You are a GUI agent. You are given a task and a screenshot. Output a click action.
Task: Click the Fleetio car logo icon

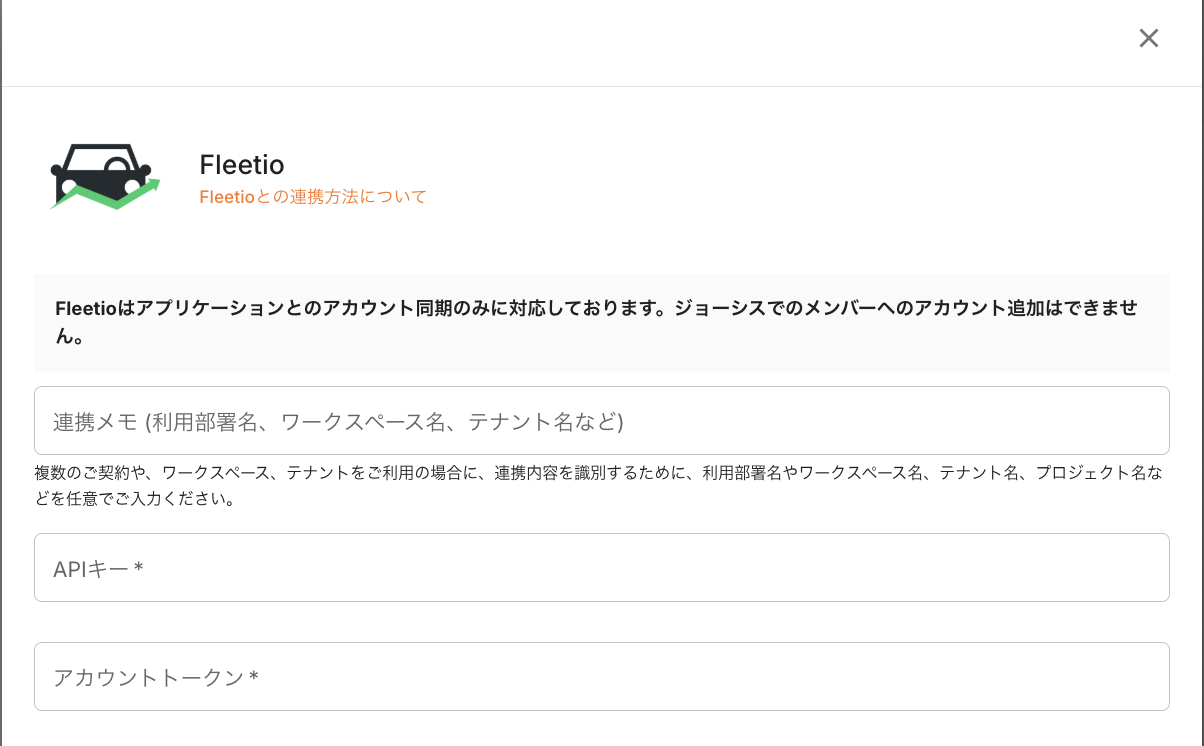105,176
